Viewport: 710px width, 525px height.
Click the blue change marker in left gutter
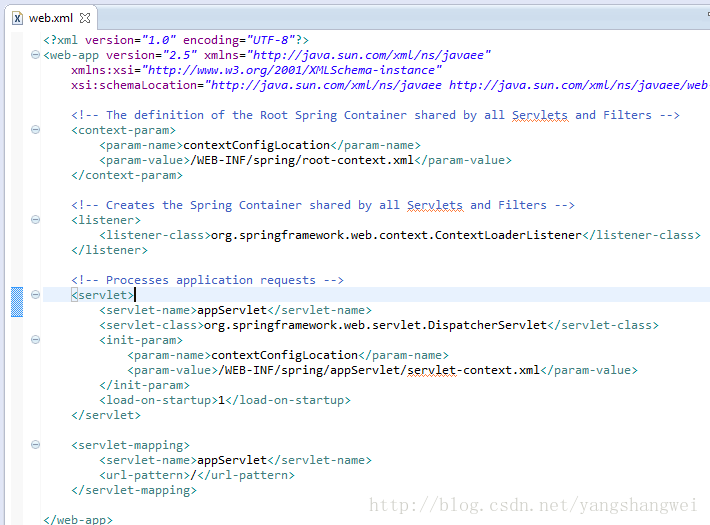(x=16, y=301)
